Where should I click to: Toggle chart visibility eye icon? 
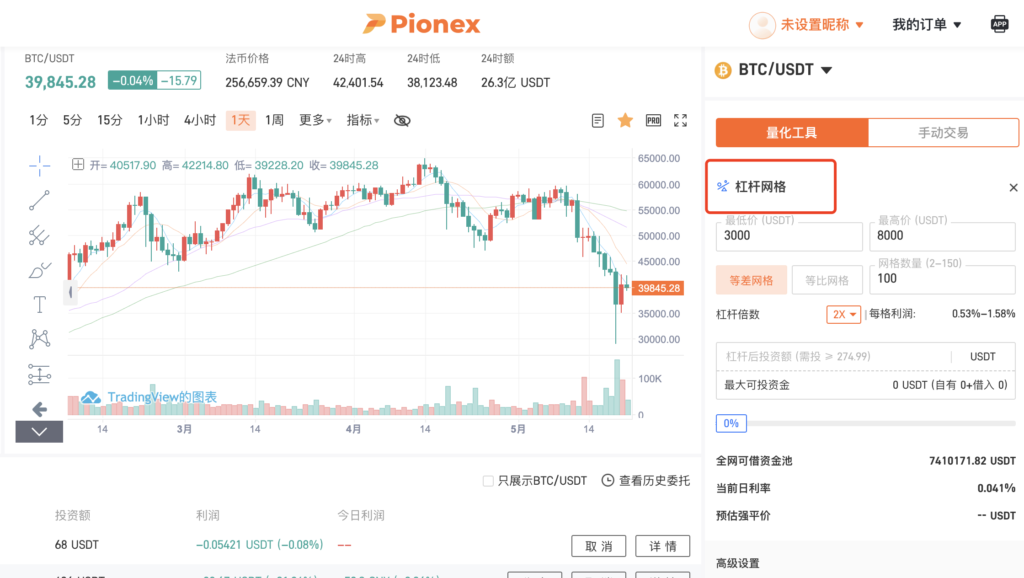[x=402, y=121]
